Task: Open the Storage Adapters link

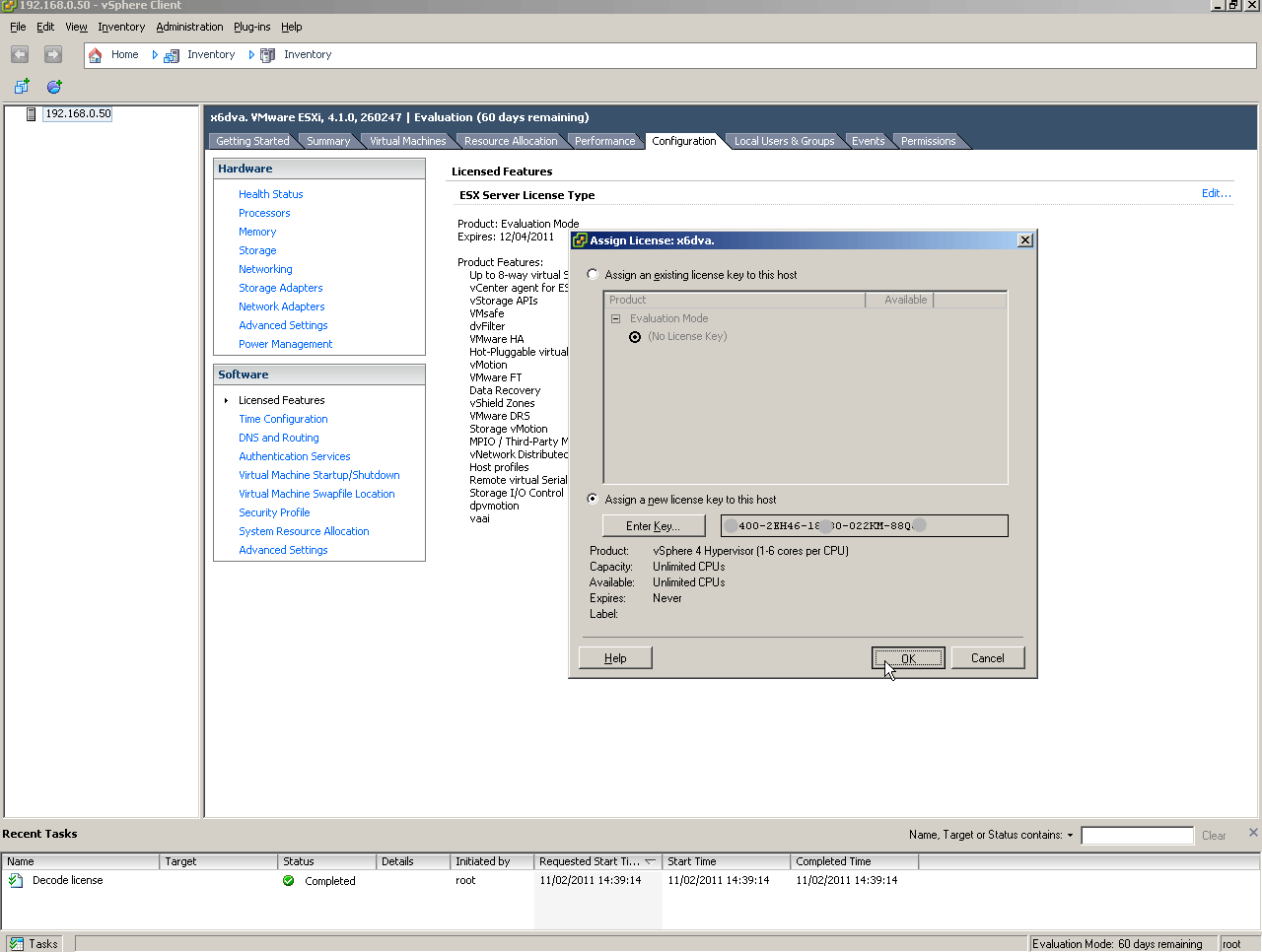Action: tap(280, 288)
